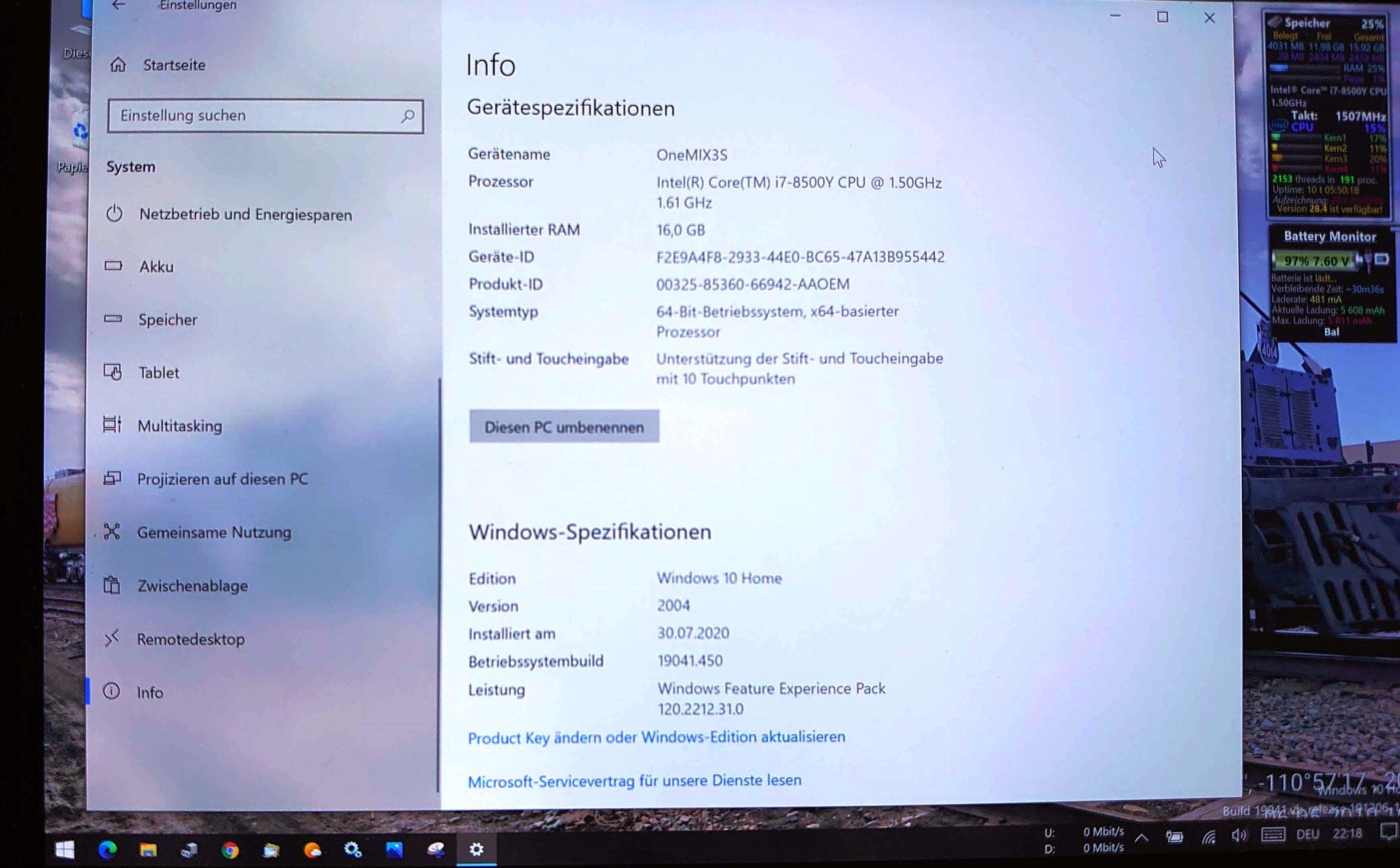Click the drive icon beside Speicher
This screenshot has width=1400, height=868.
(113, 319)
